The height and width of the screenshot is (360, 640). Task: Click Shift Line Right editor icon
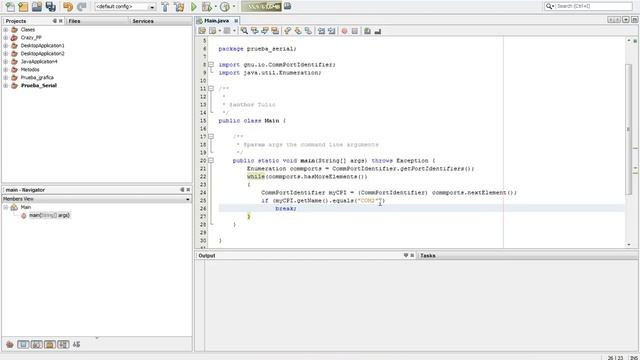331,31
